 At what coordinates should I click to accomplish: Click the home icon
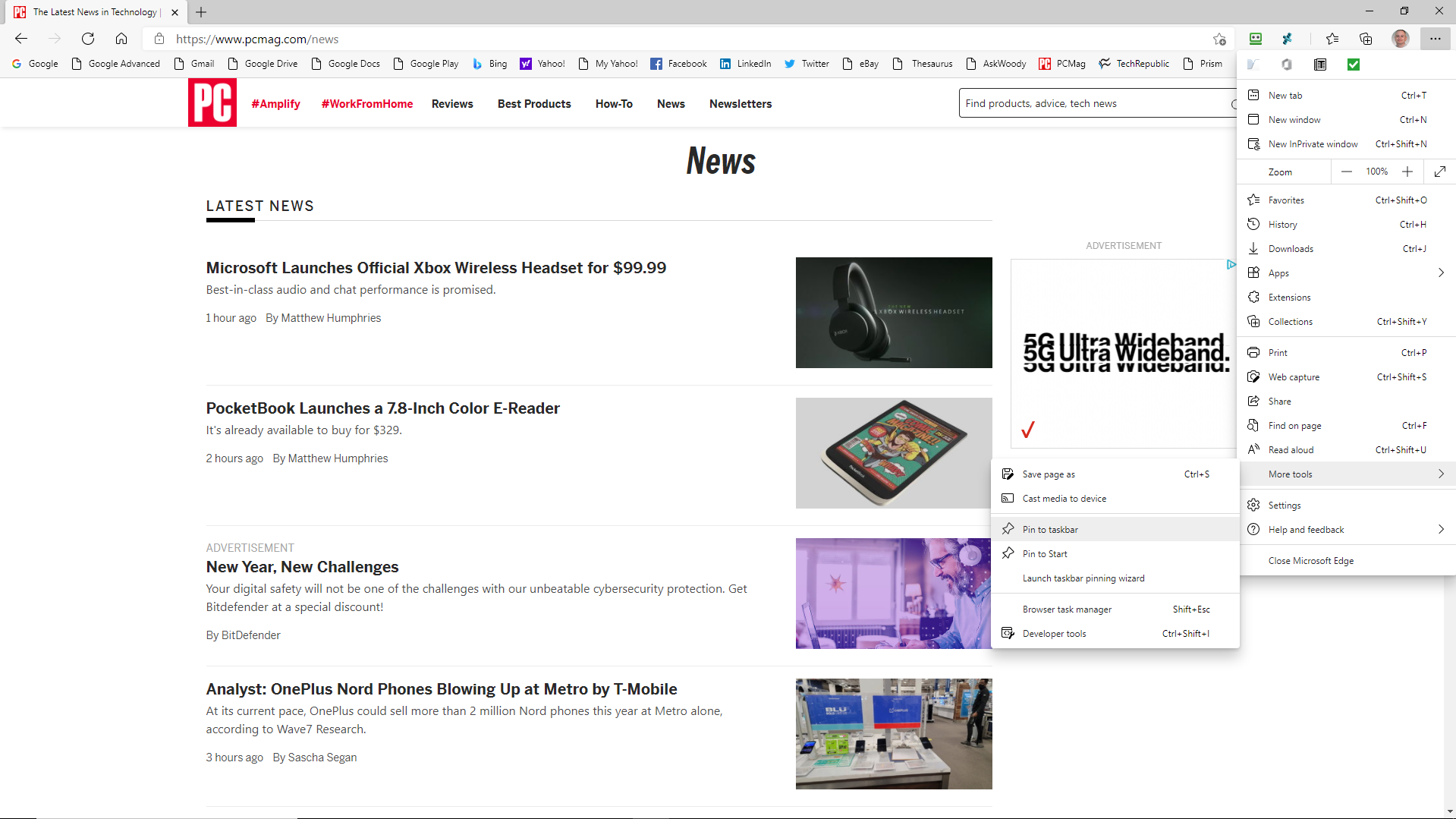coord(121,39)
